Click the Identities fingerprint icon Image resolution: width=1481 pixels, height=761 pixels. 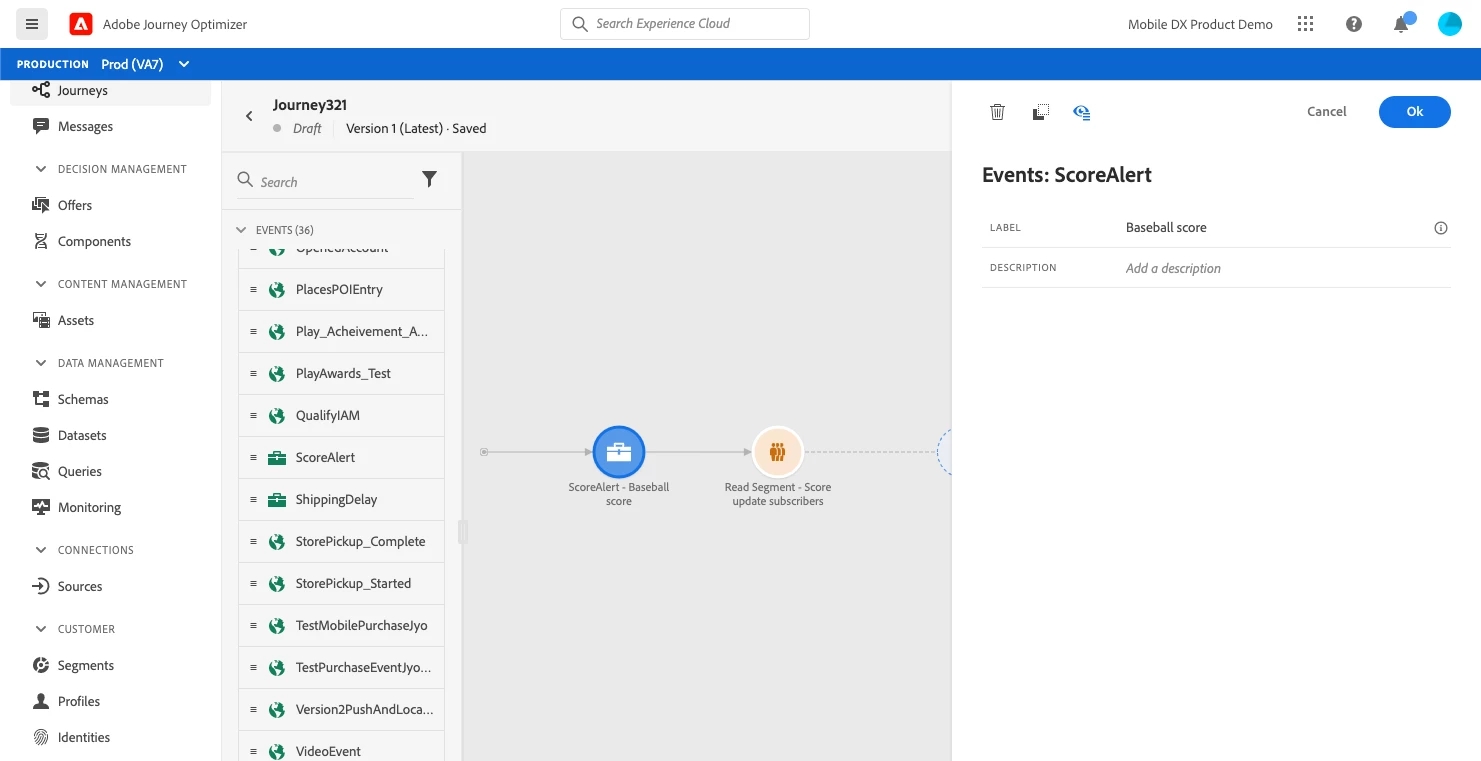click(41, 737)
